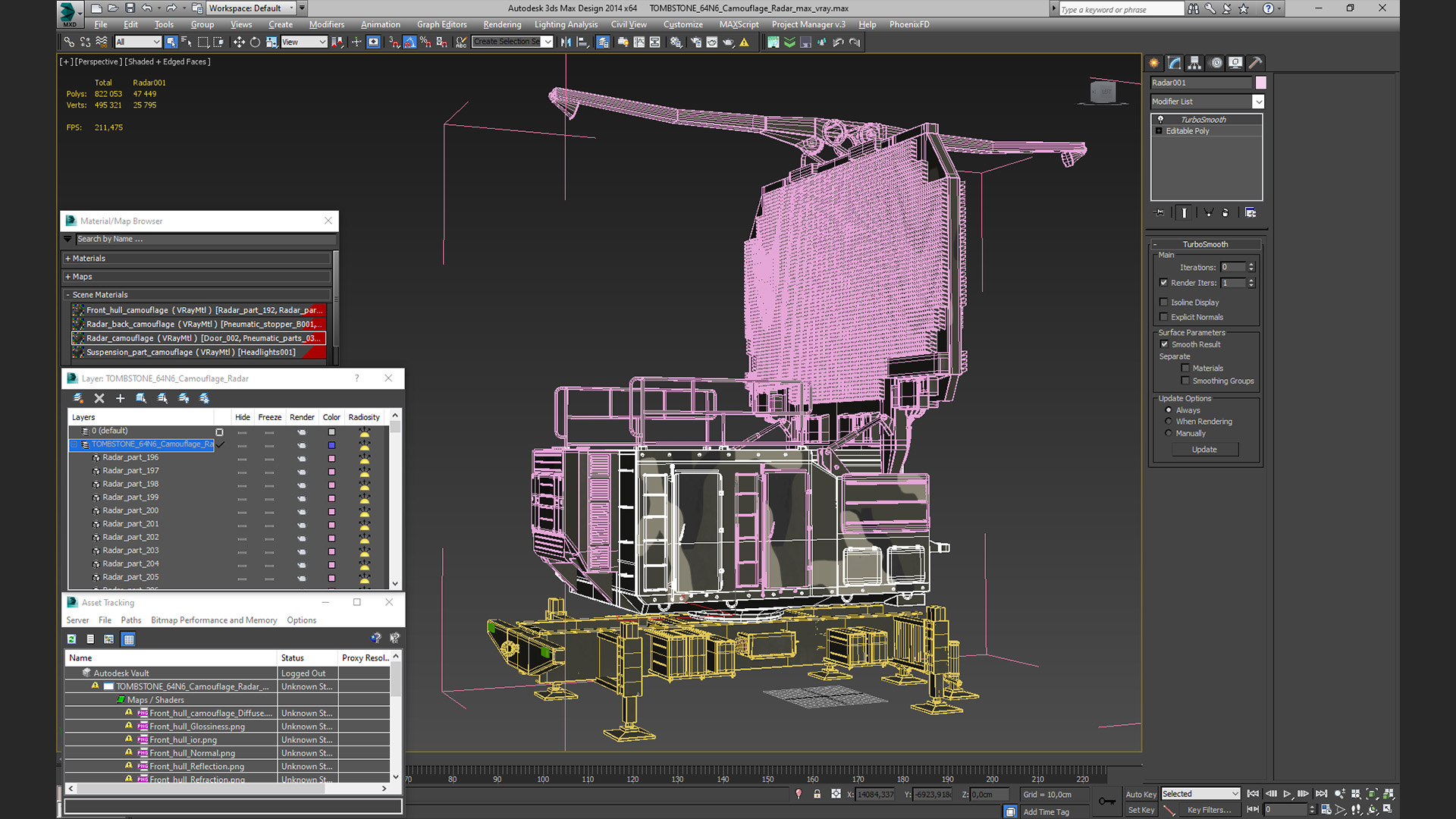Open the MAXScript menu

[x=739, y=24]
